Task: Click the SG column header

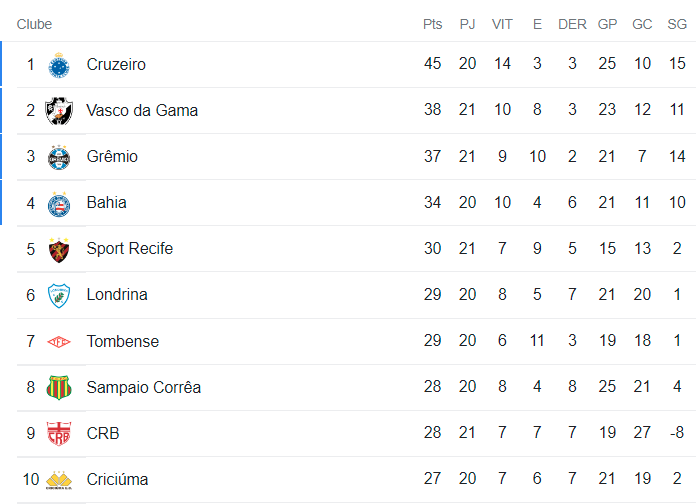Action: click(x=677, y=24)
